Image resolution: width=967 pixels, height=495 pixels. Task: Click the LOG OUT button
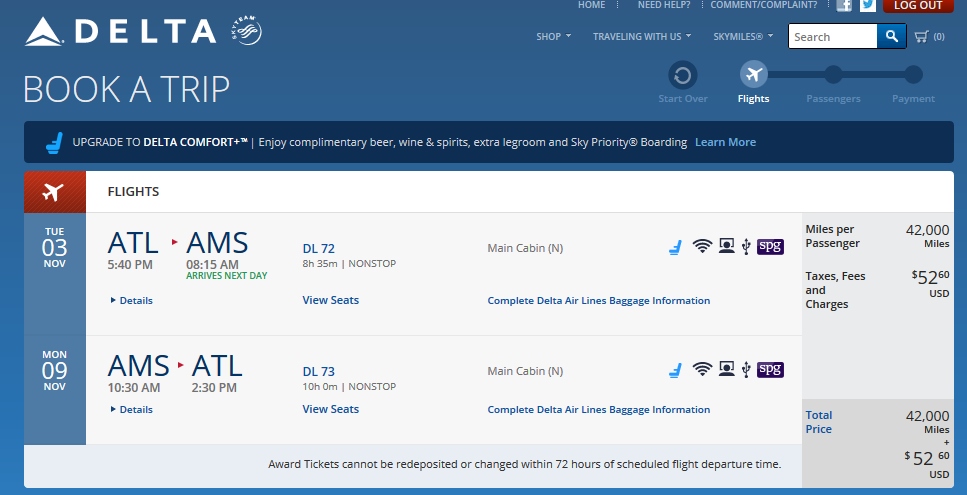click(918, 6)
